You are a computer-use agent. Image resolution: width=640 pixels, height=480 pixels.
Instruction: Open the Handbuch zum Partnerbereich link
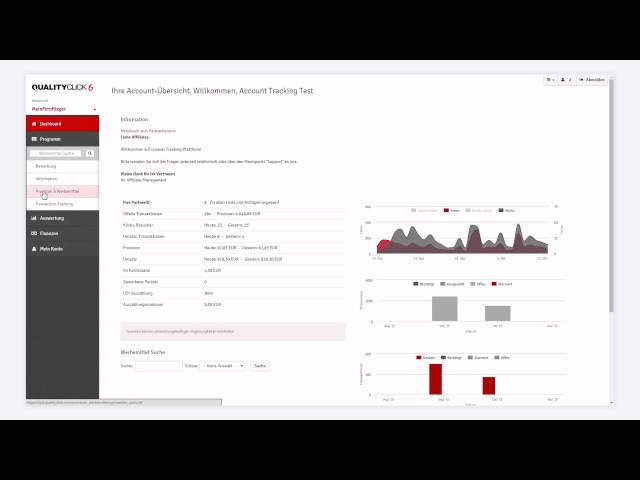[x=148, y=131]
